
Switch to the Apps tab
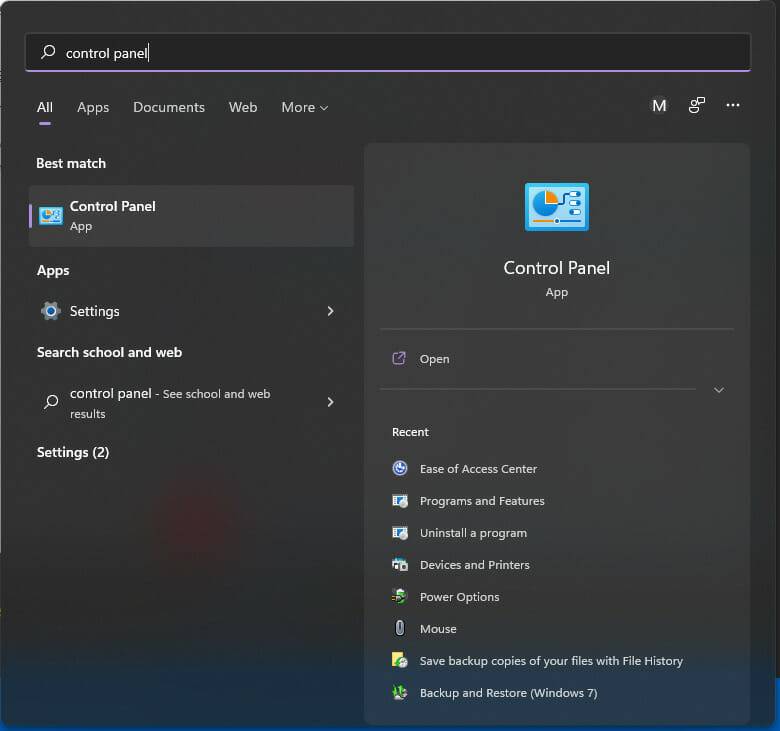93,107
